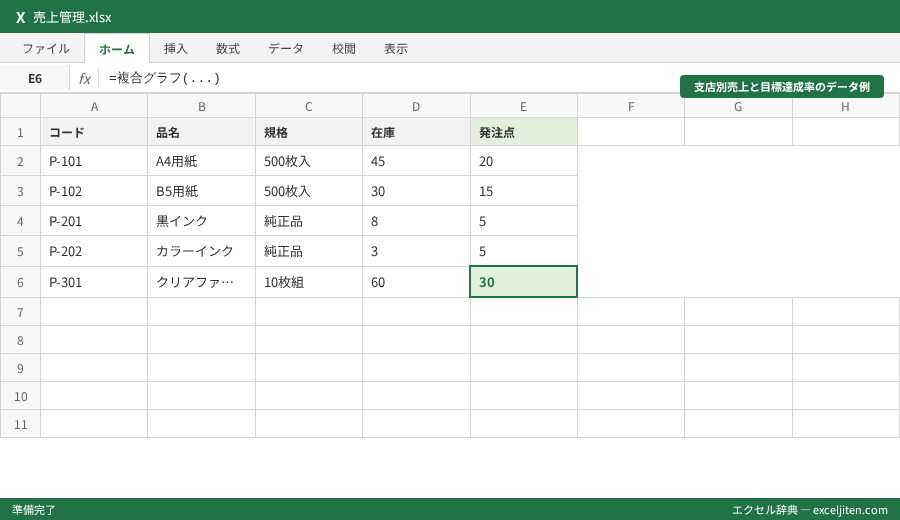Viewport: 900px width, 520px height.
Task: Select column E header
Action: point(523,106)
